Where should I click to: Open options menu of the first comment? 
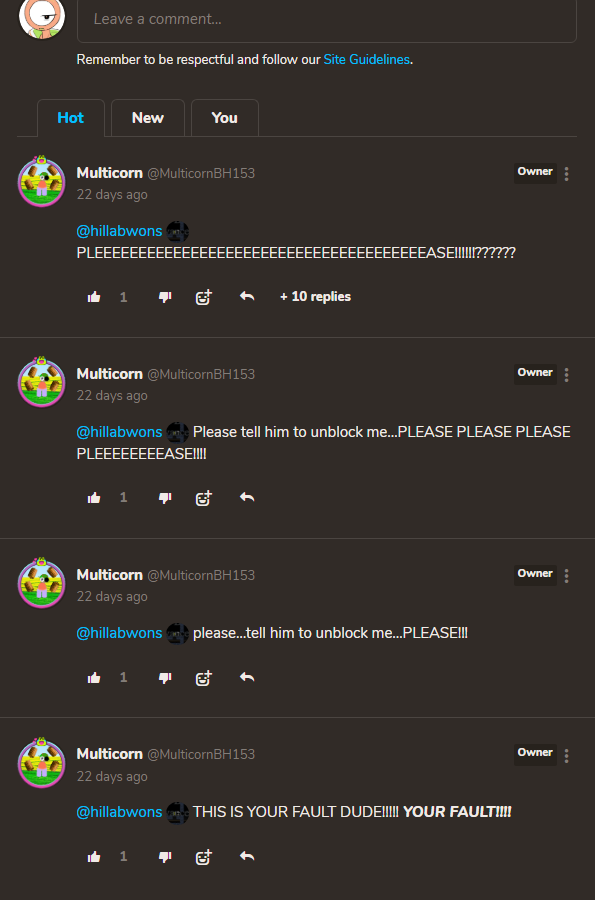566,174
